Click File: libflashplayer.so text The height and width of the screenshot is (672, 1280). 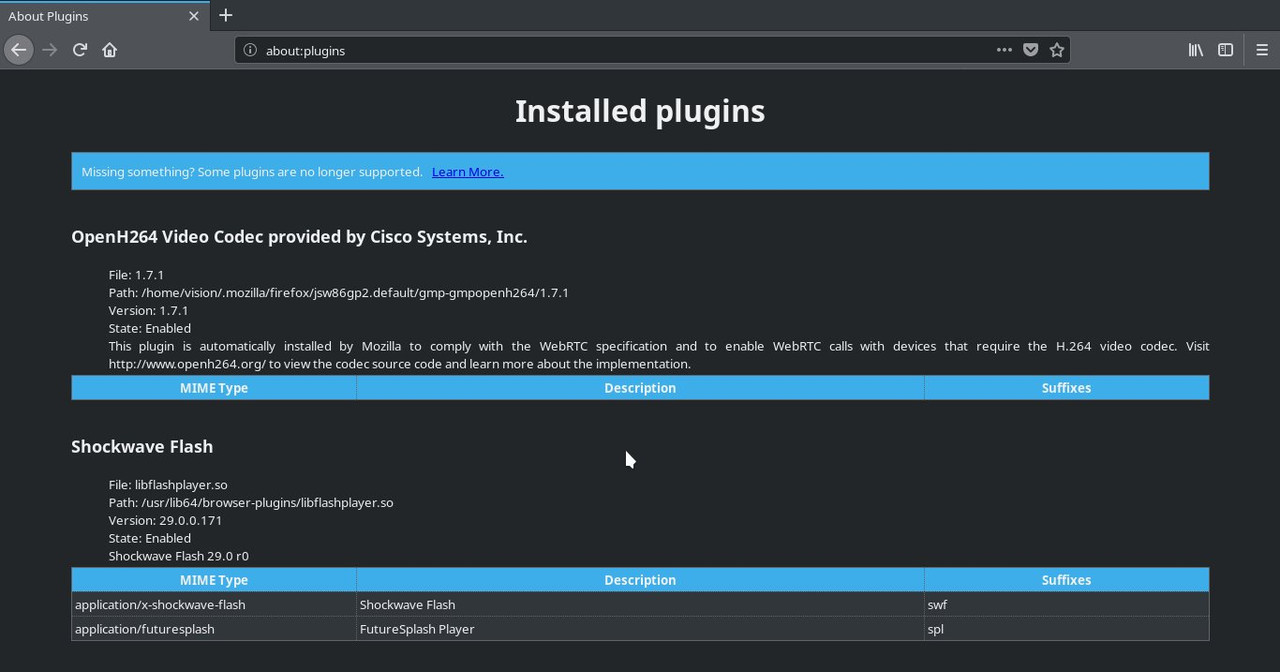click(x=168, y=485)
